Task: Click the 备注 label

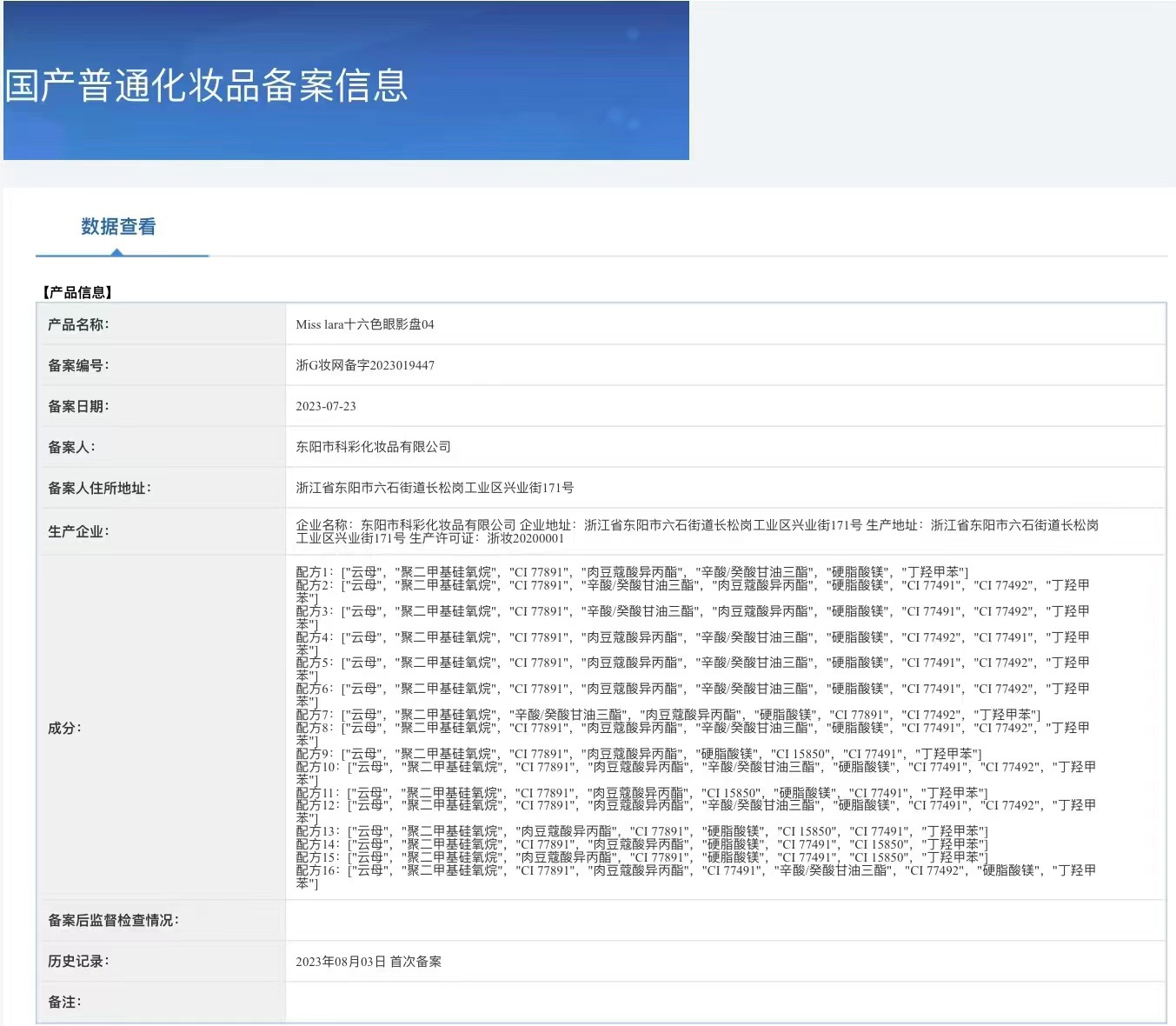Action: tap(64, 1002)
